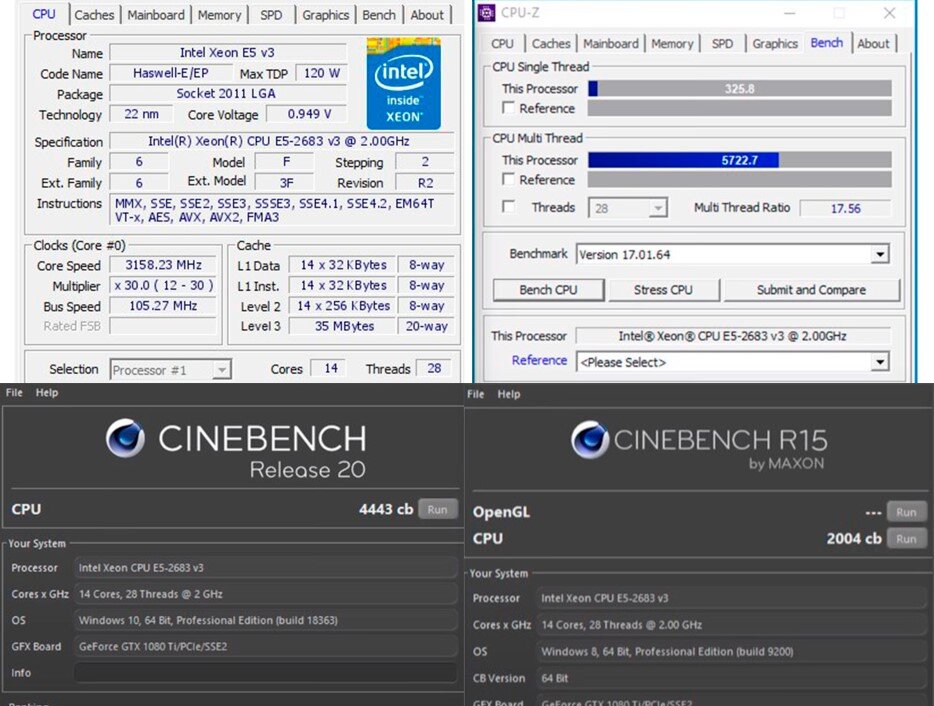Click the 4443 cb score in Cinebench R20
Image resolution: width=934 pixels, height=706 pixels.
pos(385,509)
